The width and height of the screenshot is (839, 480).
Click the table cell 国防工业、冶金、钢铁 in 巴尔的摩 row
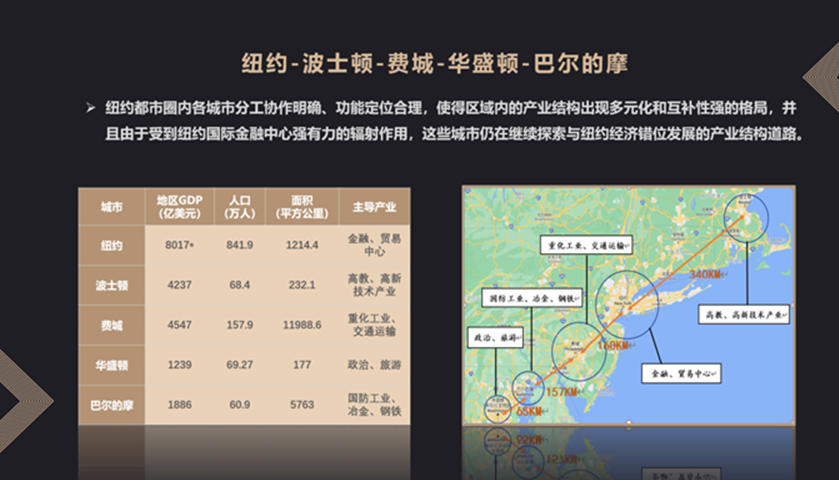375,405
